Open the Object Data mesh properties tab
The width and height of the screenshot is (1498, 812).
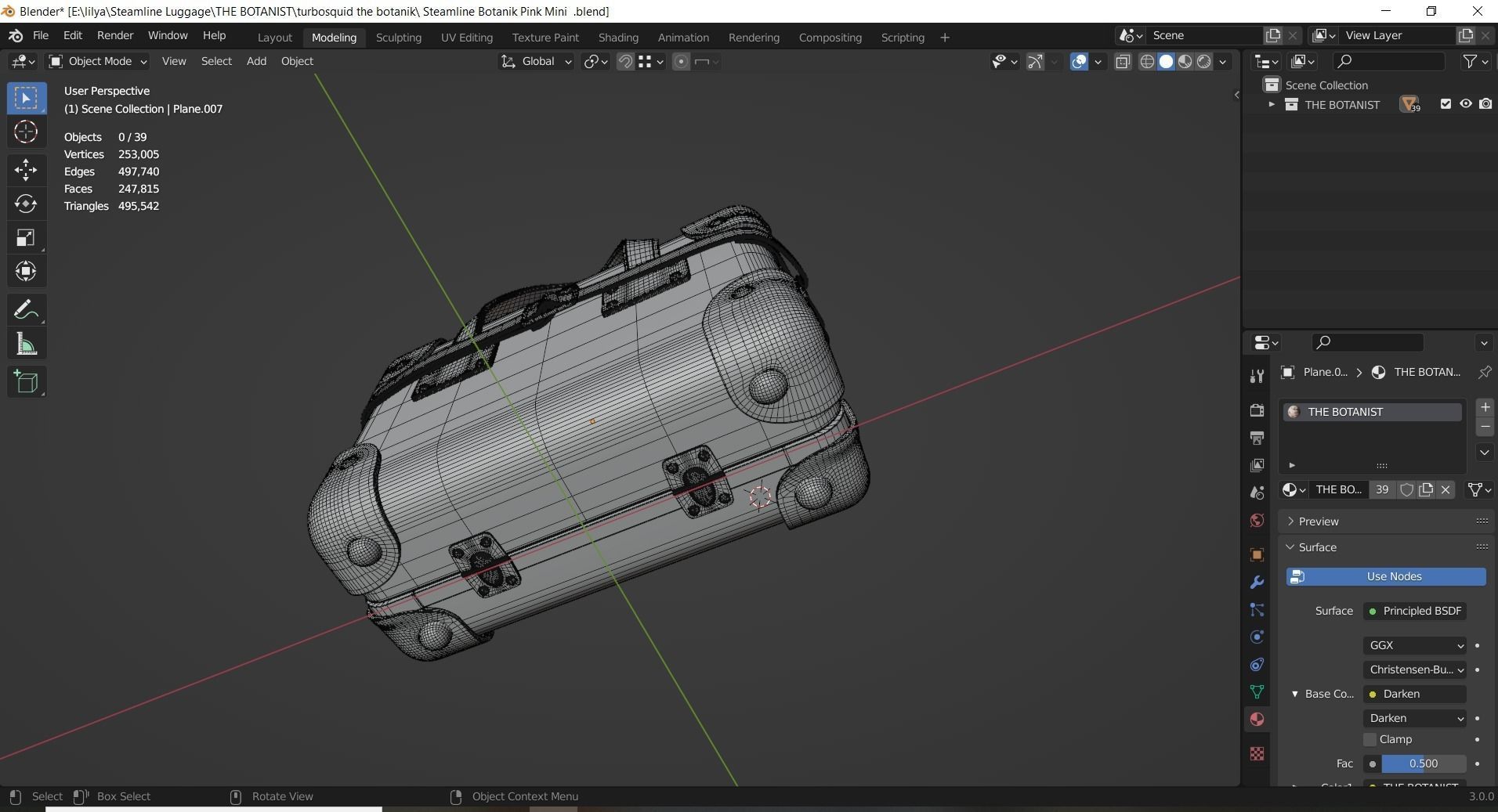(x=1257, y=692)
